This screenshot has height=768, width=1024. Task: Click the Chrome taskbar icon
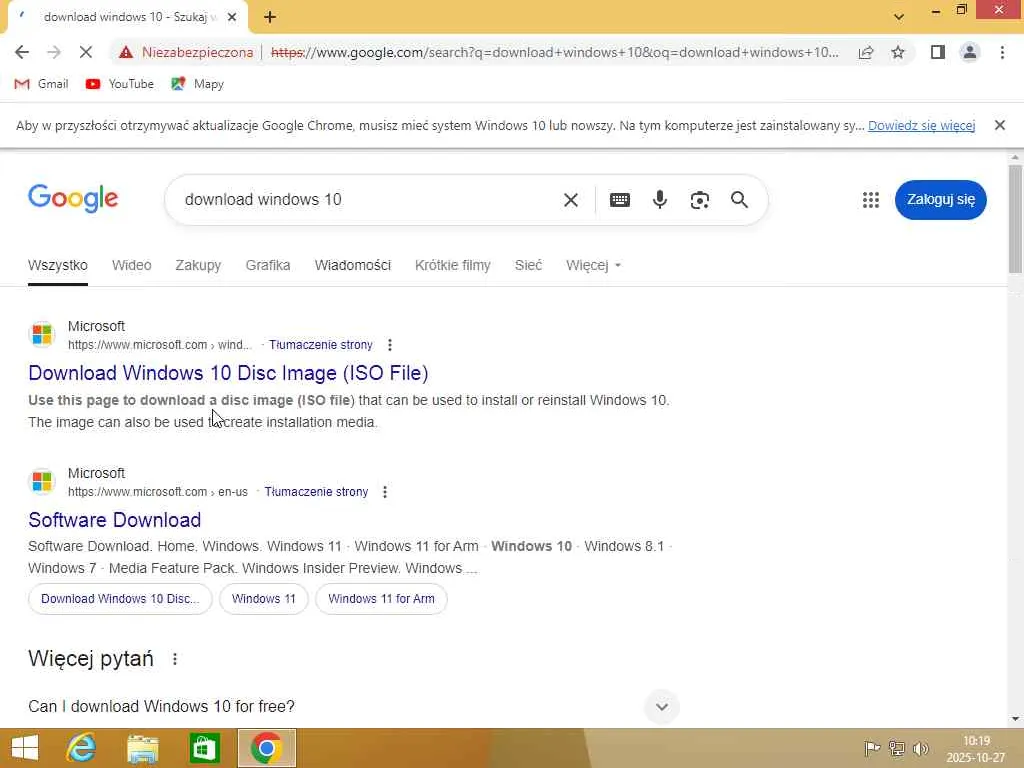(266, 748)
